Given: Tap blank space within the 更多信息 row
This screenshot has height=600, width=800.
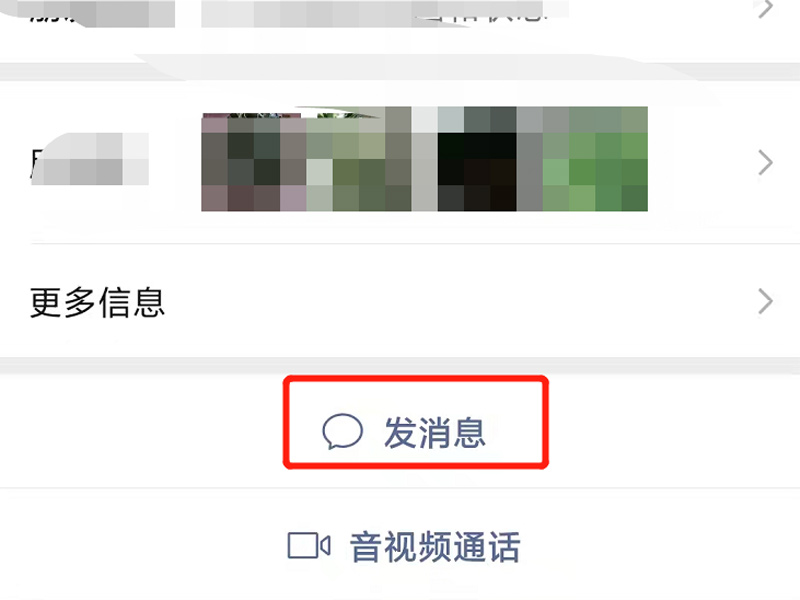Looking at the screenshot, I should pyautogui.click(x=459, y=302).
